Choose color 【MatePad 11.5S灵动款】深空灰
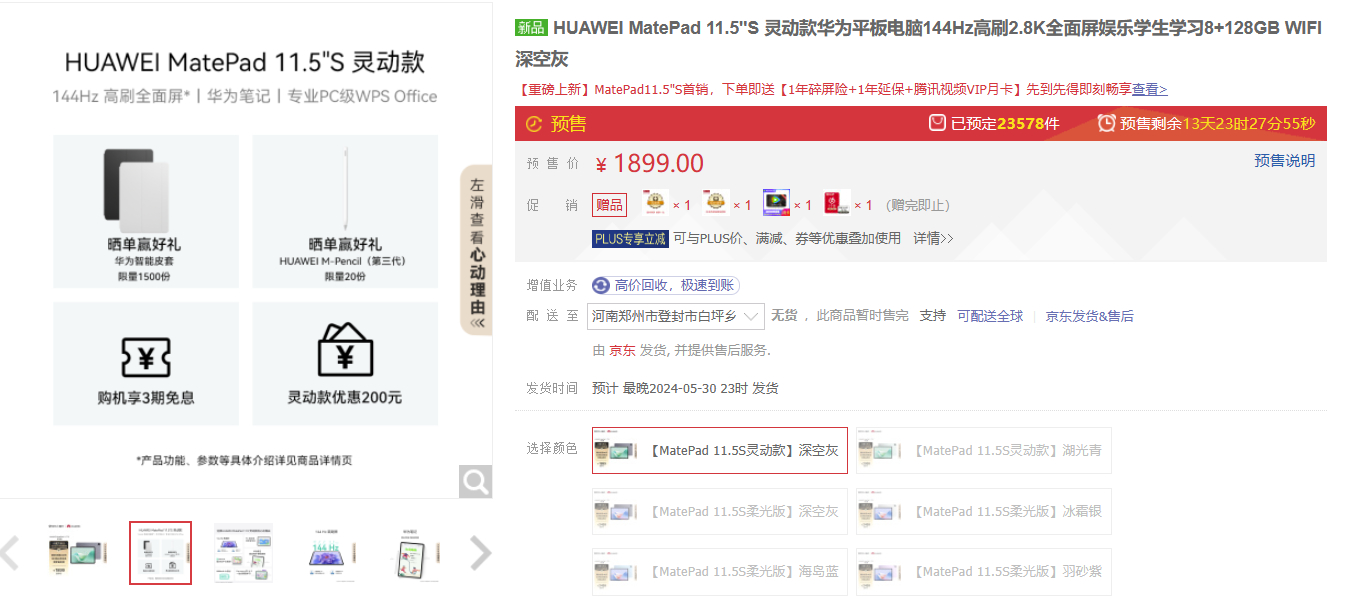This screenshot has height=602, width=1353. point(720,451)
